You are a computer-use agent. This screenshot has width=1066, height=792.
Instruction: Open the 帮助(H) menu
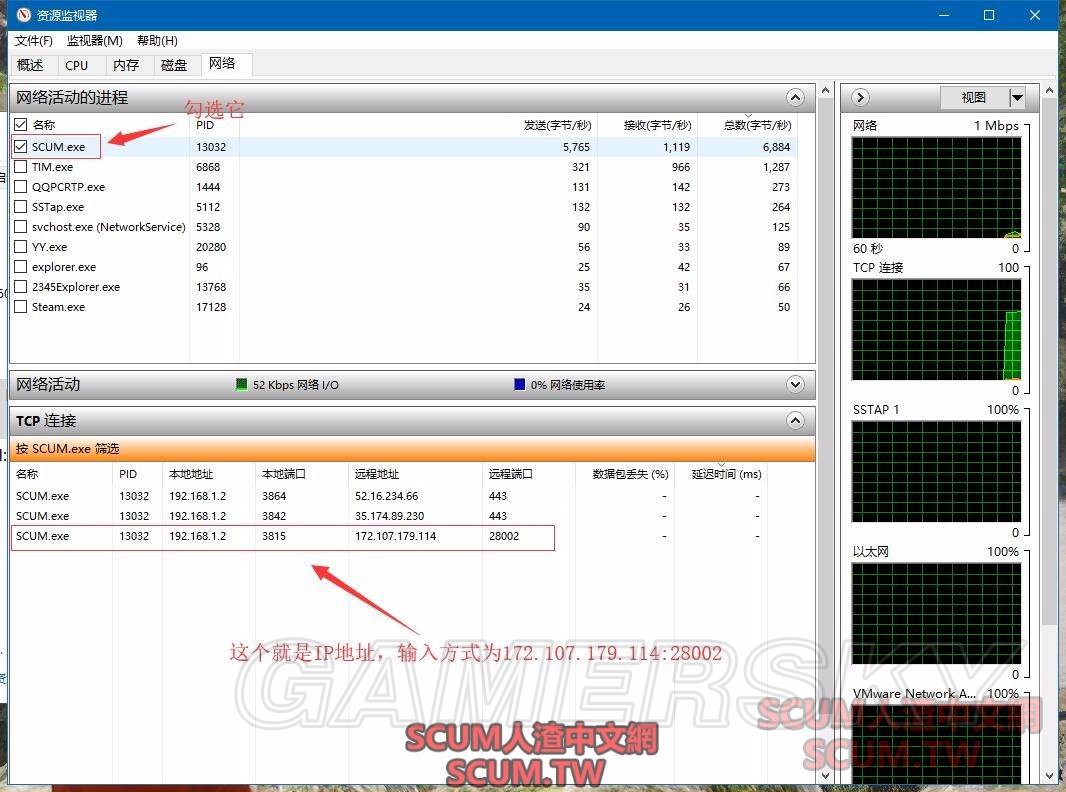coord(157,41)
